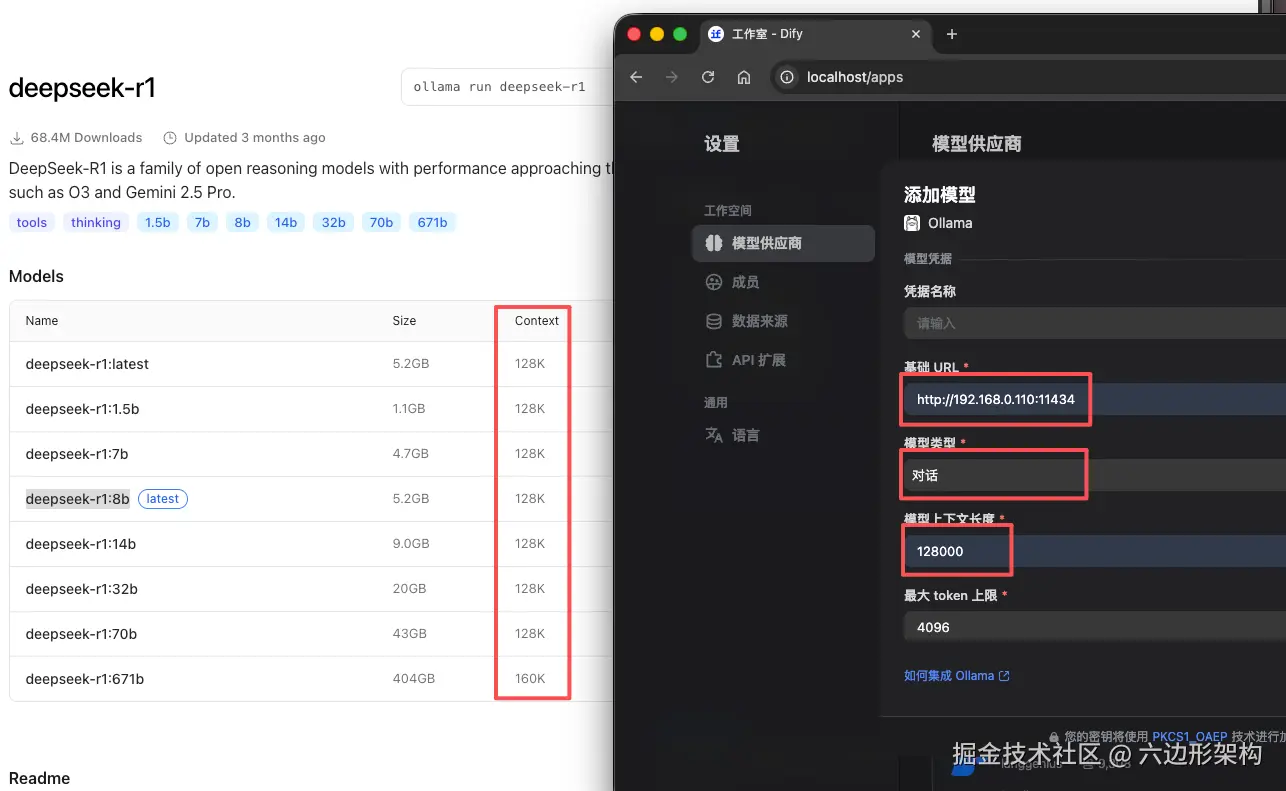
Task: Open the deepseek-r1:8b model link
Action: [78, 499]
